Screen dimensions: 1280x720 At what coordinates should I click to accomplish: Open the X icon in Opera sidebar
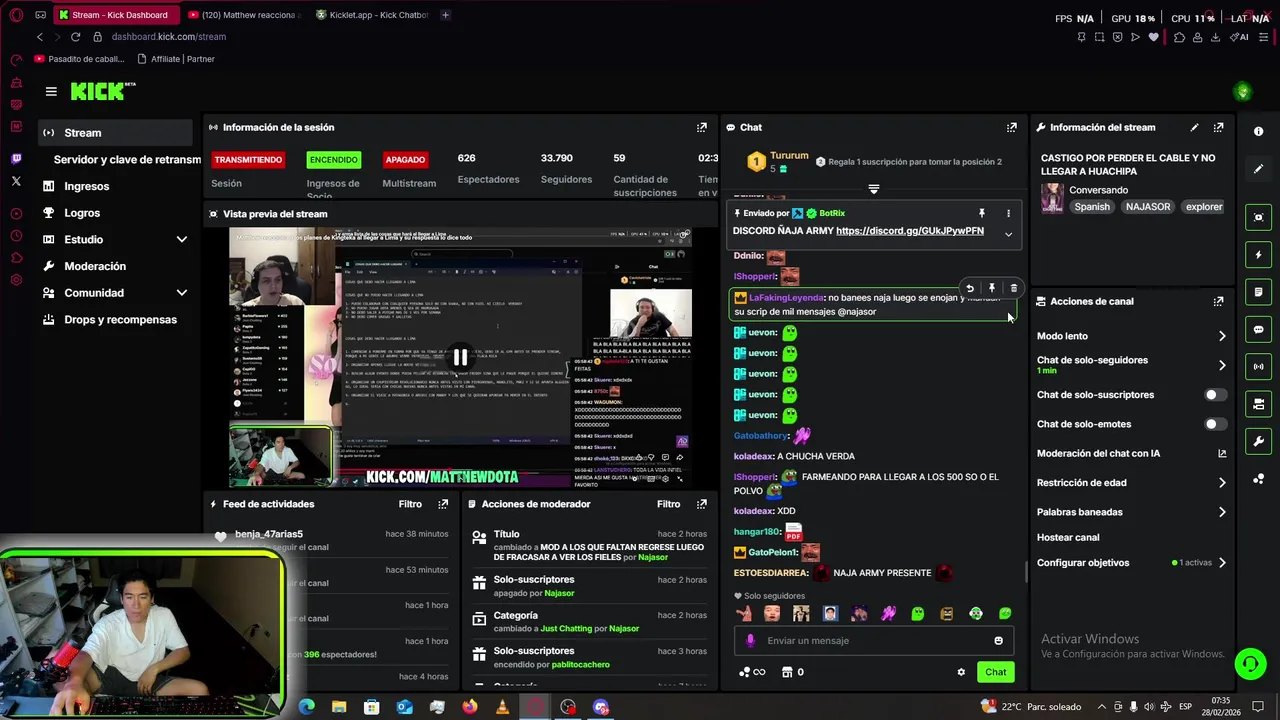[x=16, y=181]
